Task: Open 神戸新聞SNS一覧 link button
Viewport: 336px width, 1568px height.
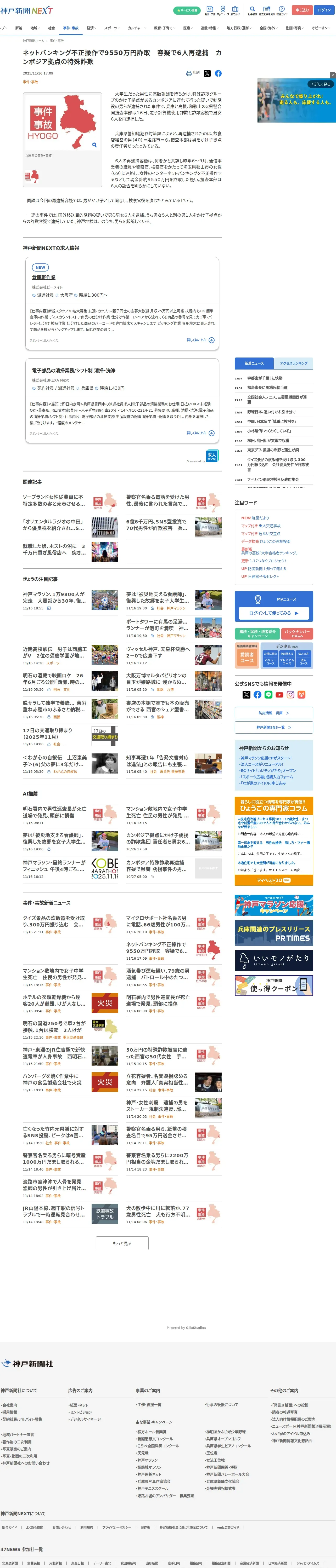Action: click(x=274, y=727)
